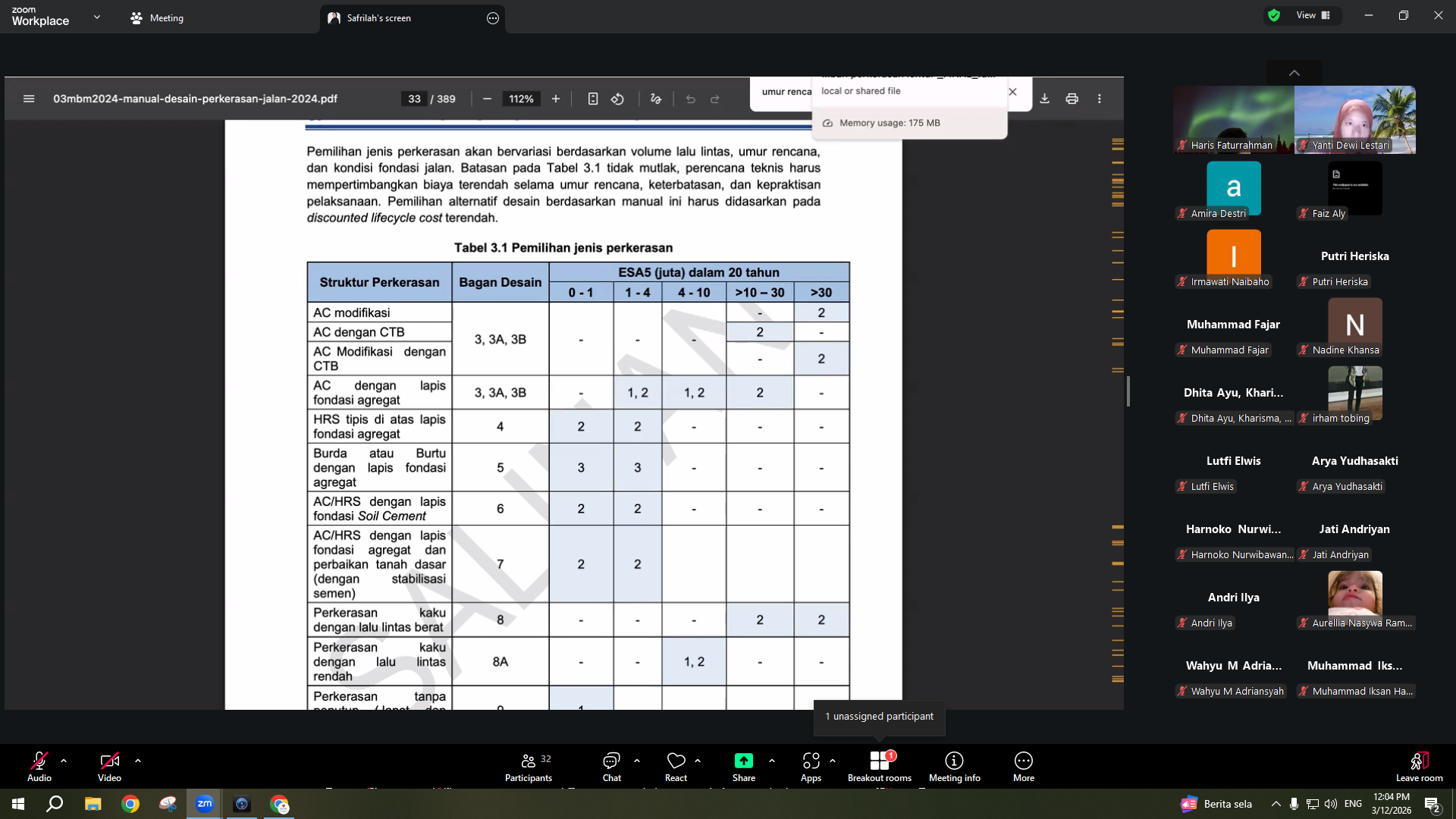This screenshot has height=819, width=1456.
Task: Open Breakout rooms
Action: tap(880, 766)
